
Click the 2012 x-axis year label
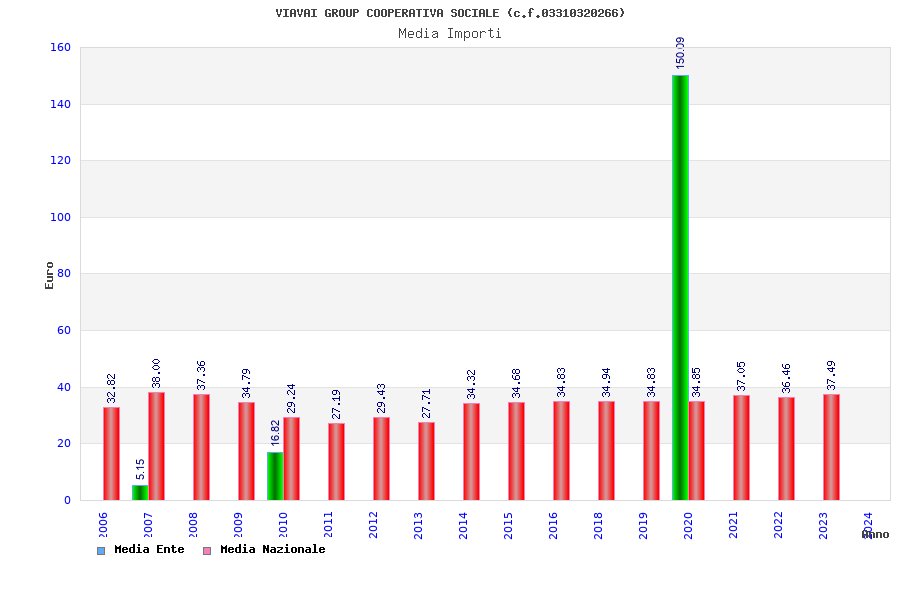point(373,525)
